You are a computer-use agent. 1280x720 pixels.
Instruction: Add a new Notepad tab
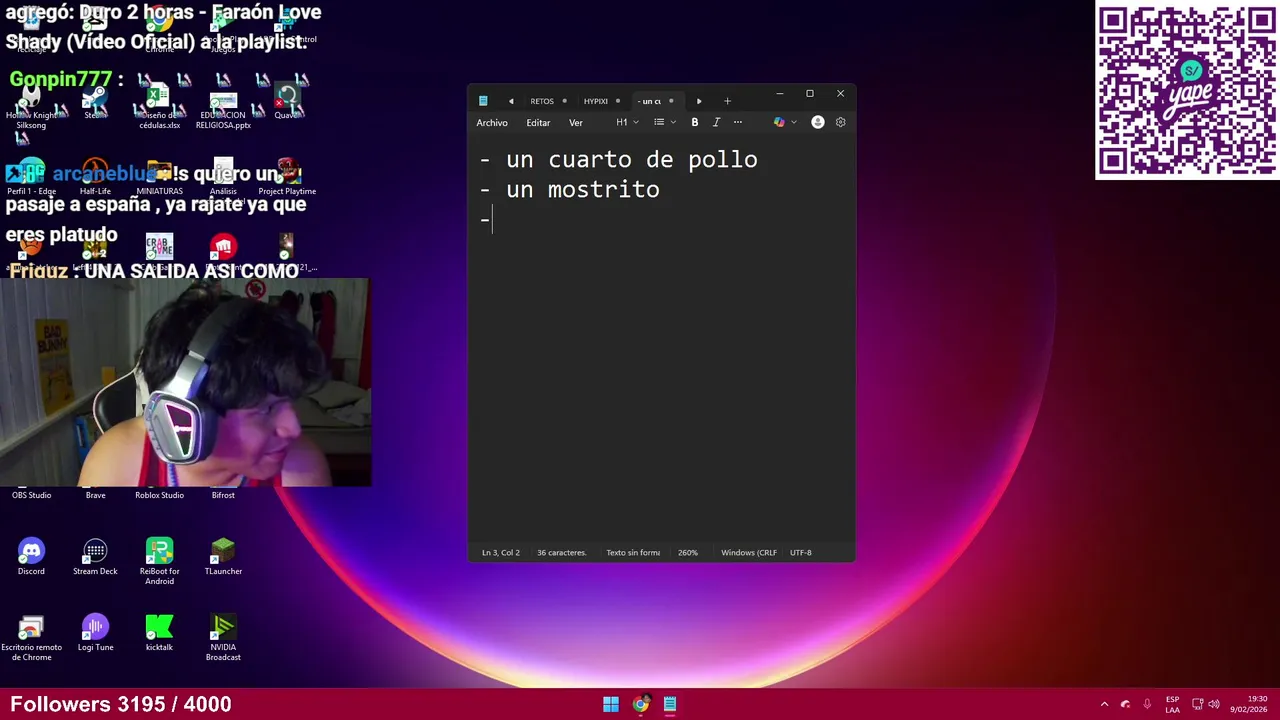(727, 101)
